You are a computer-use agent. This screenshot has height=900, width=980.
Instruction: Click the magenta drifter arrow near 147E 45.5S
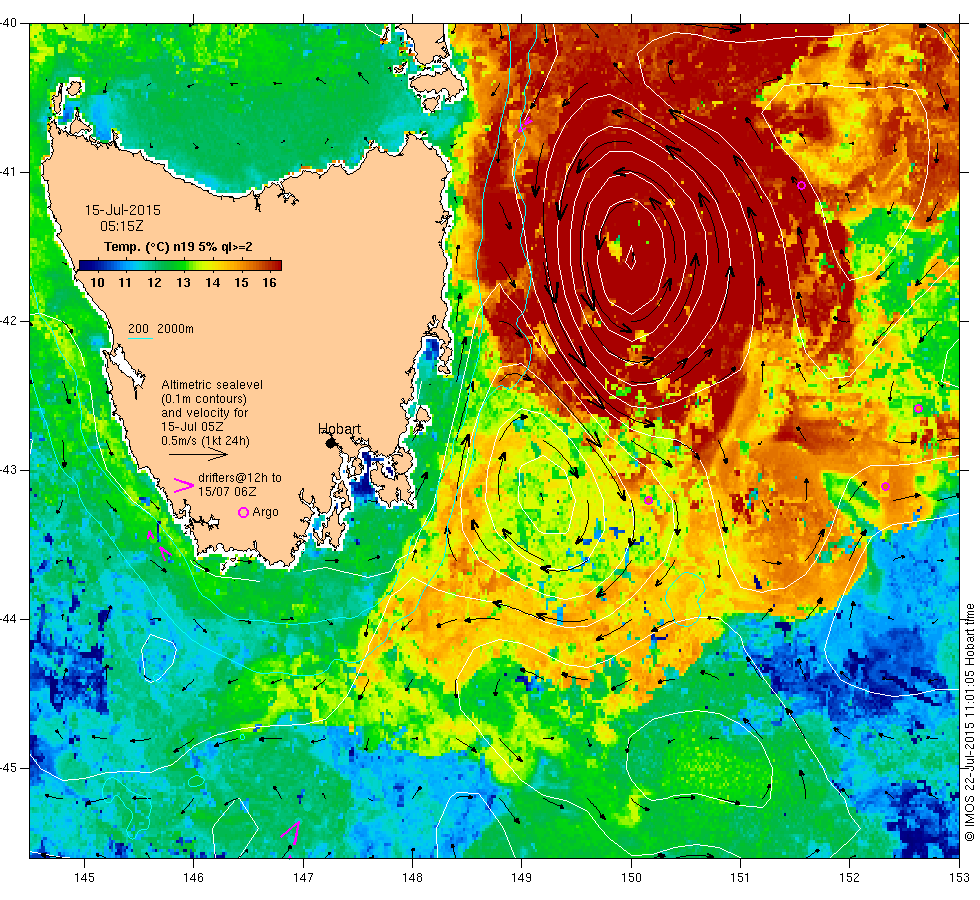(x=291, y=832)
